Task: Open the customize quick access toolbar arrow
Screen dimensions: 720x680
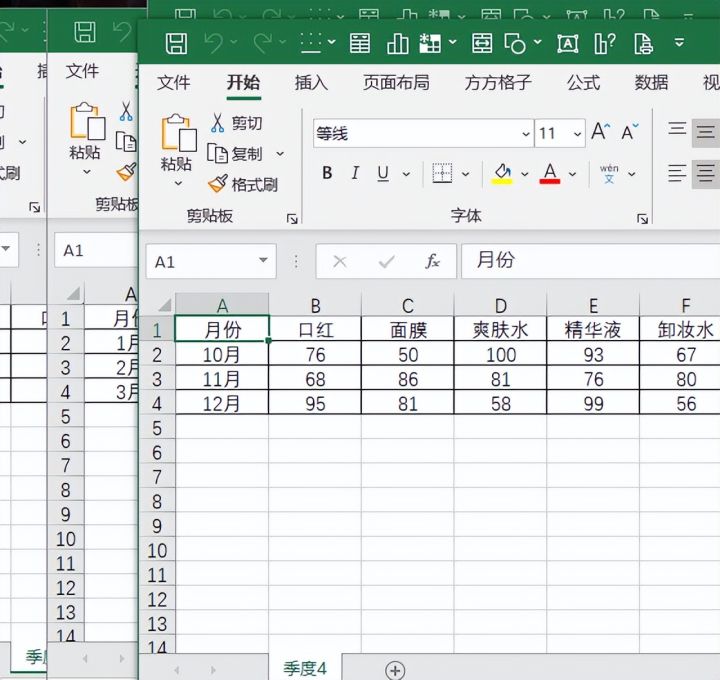Action: (680, 43)
